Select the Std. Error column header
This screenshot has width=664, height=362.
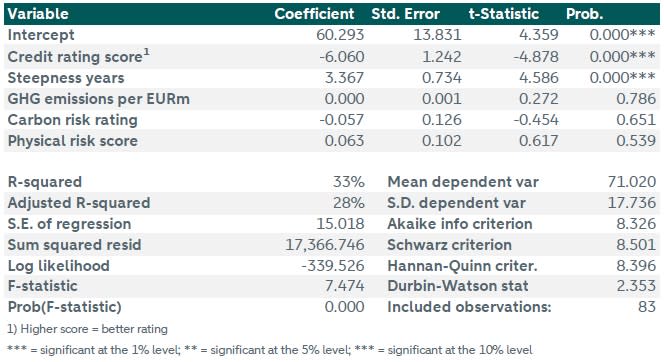pos(405,14)
